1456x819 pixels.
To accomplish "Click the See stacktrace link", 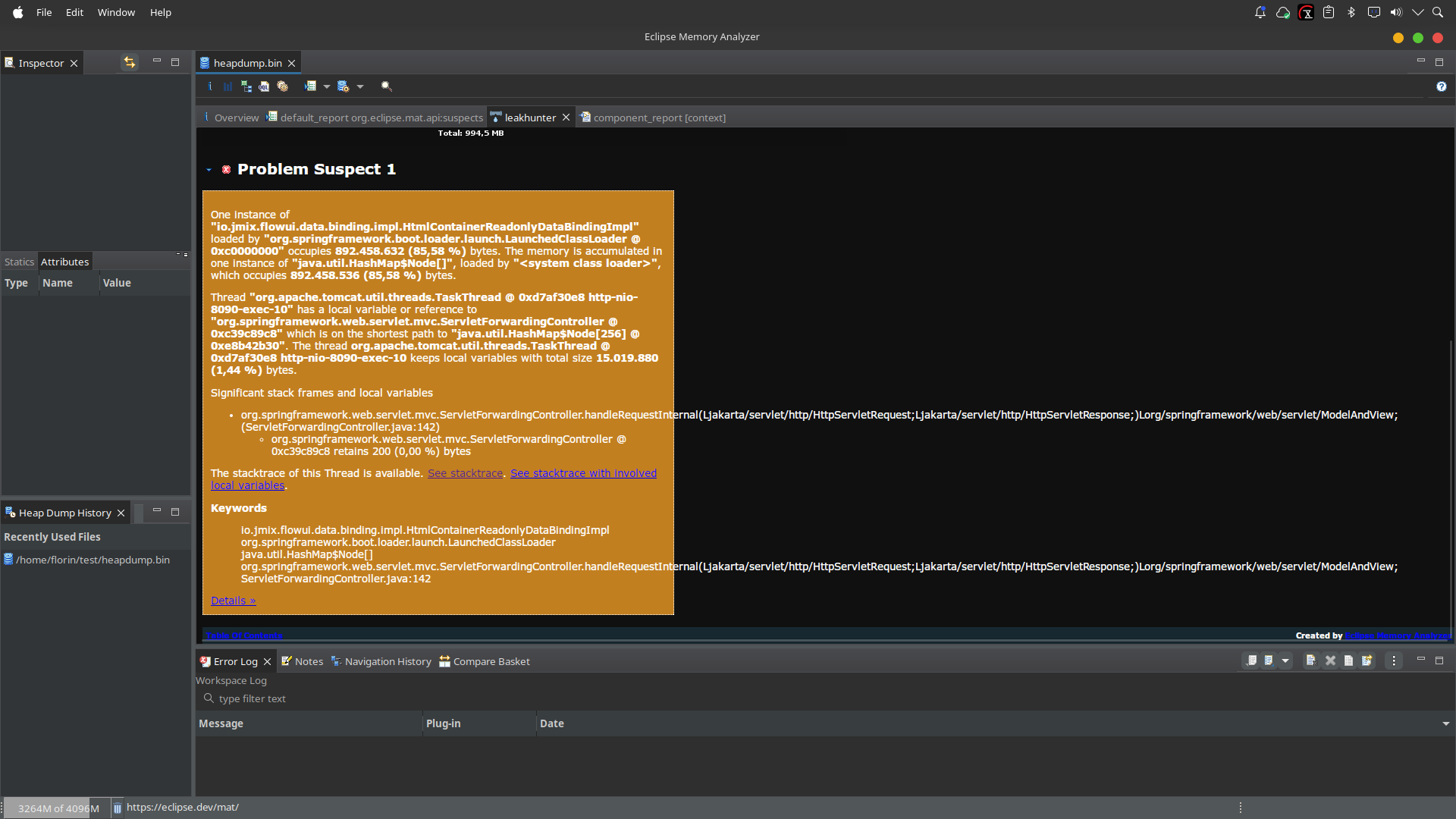I will pos(465,473).
